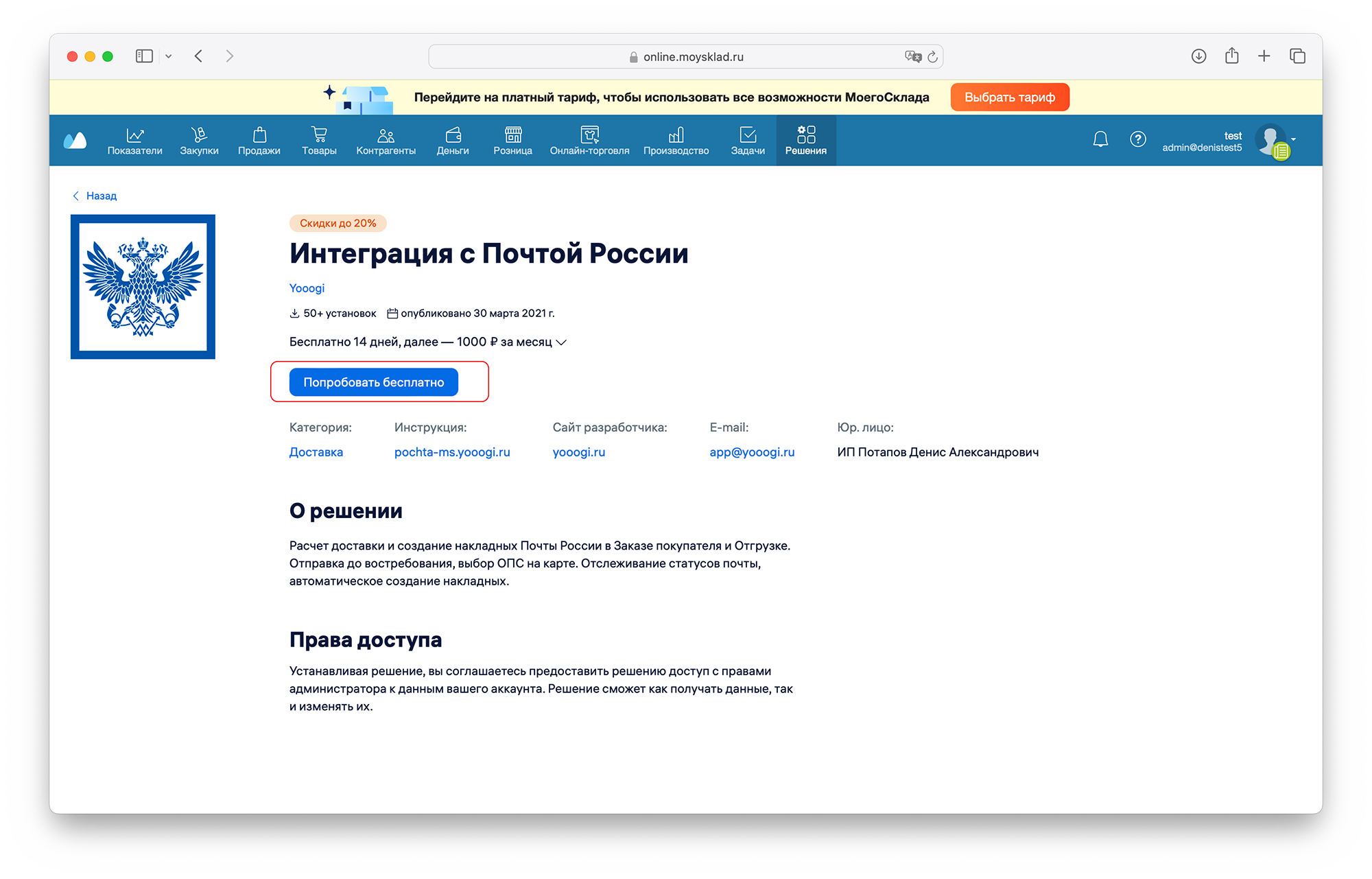Open Товары cart icon in navigation
This screenshot has width=1372, height=879.
pos(319,141)
